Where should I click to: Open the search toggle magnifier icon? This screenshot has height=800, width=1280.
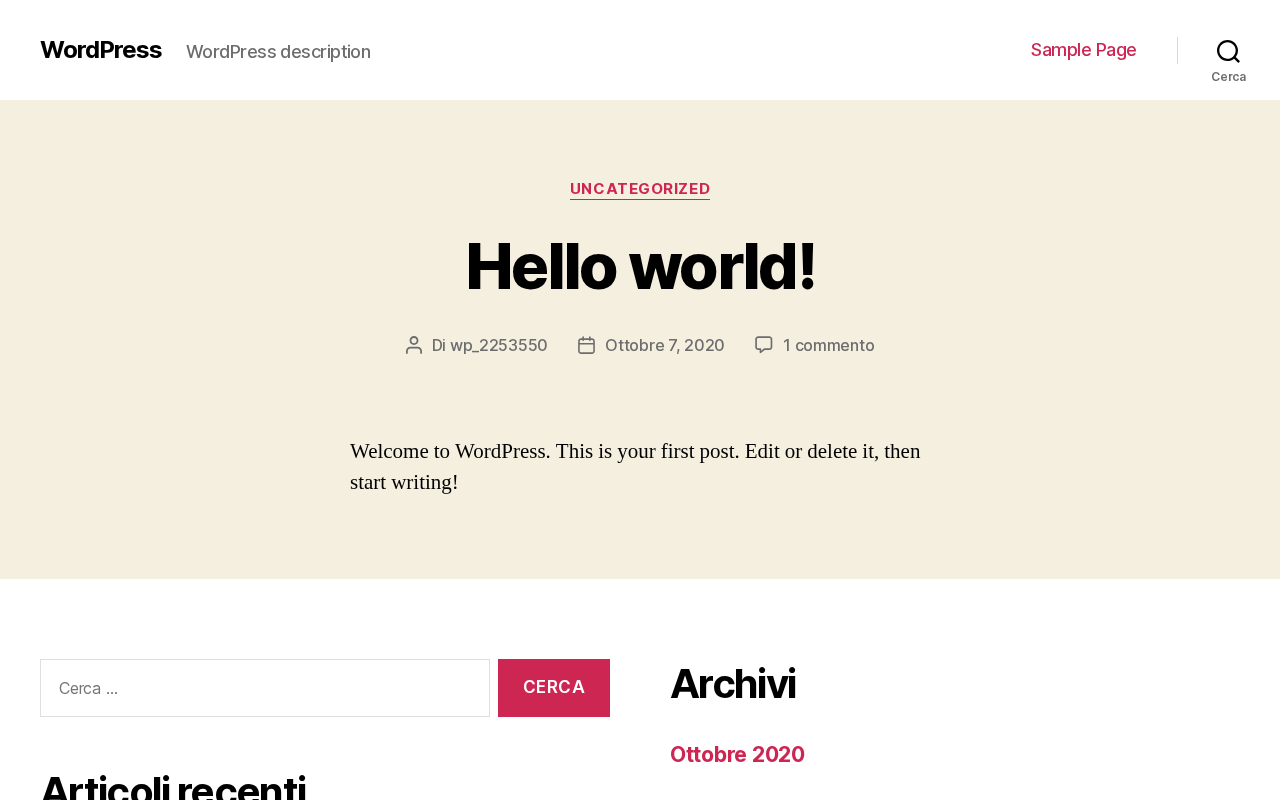(x=1228, y=51)
